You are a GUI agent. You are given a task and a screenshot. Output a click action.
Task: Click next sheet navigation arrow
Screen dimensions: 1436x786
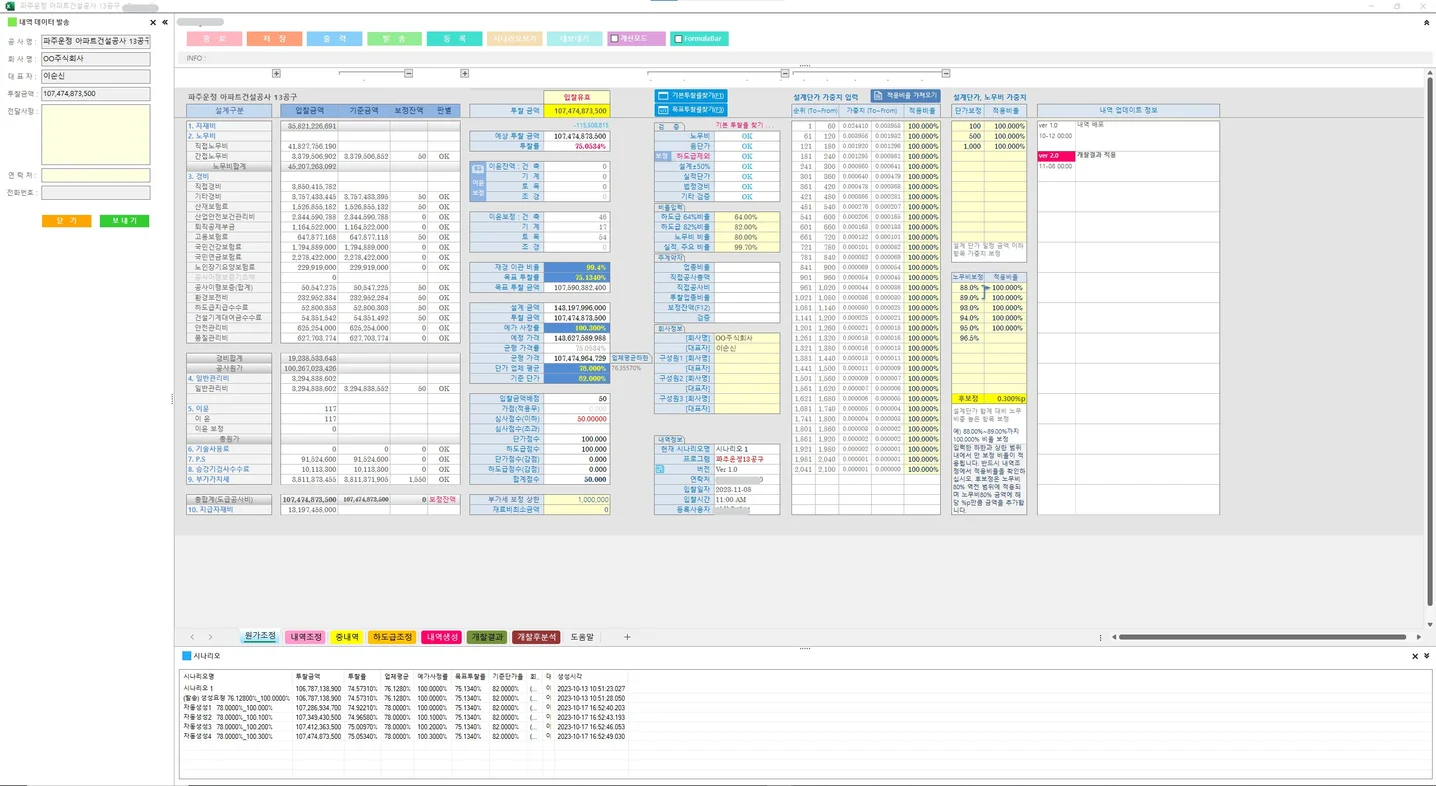point(210,637)
